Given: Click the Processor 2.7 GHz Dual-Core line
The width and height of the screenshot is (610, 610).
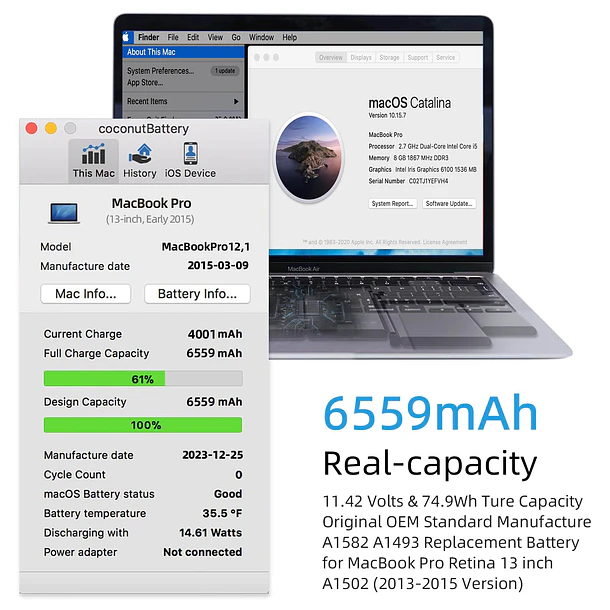Looking at the screenshot, I should [423, 147].
